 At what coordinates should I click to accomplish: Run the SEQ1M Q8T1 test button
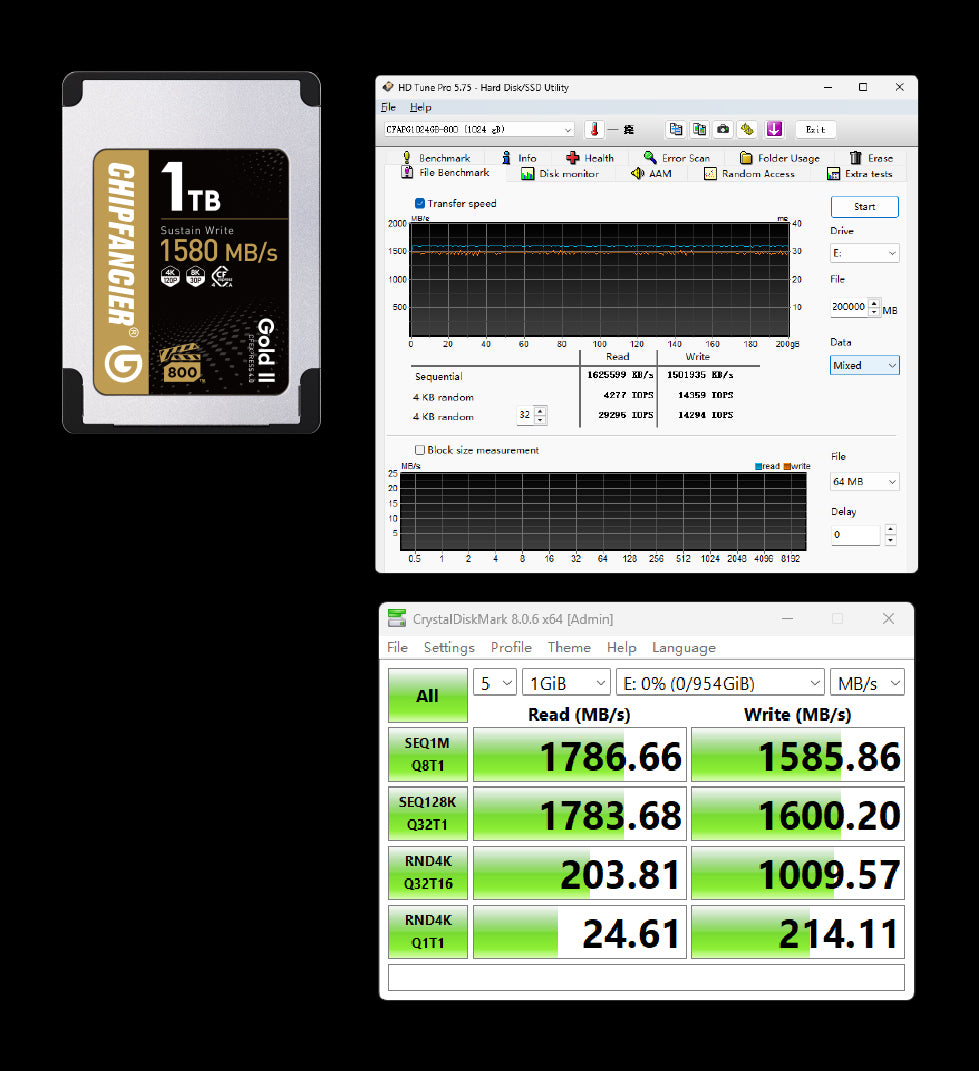click(x=427, y=754)
